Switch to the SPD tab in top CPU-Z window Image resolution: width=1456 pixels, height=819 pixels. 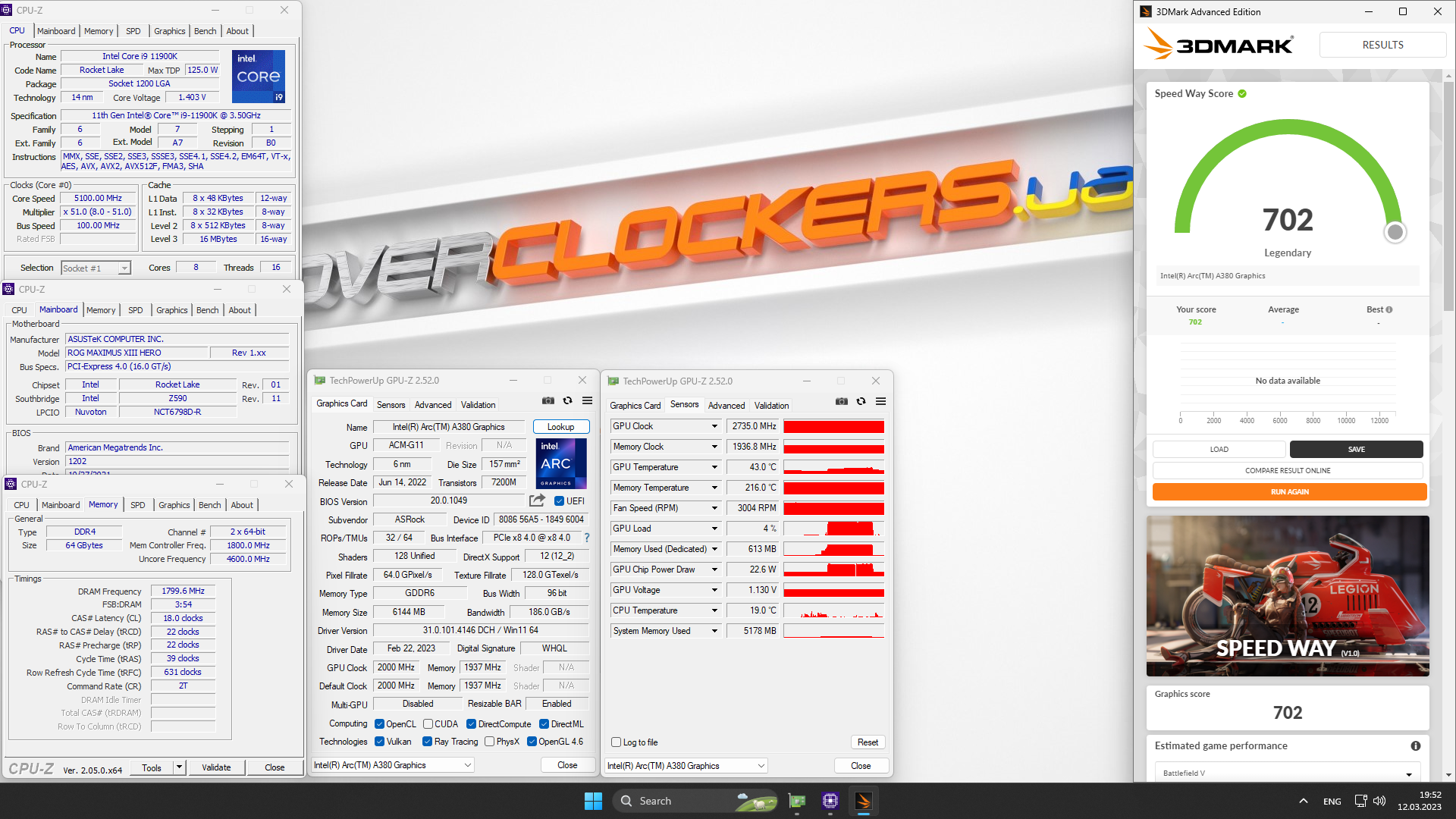[133, 31]
